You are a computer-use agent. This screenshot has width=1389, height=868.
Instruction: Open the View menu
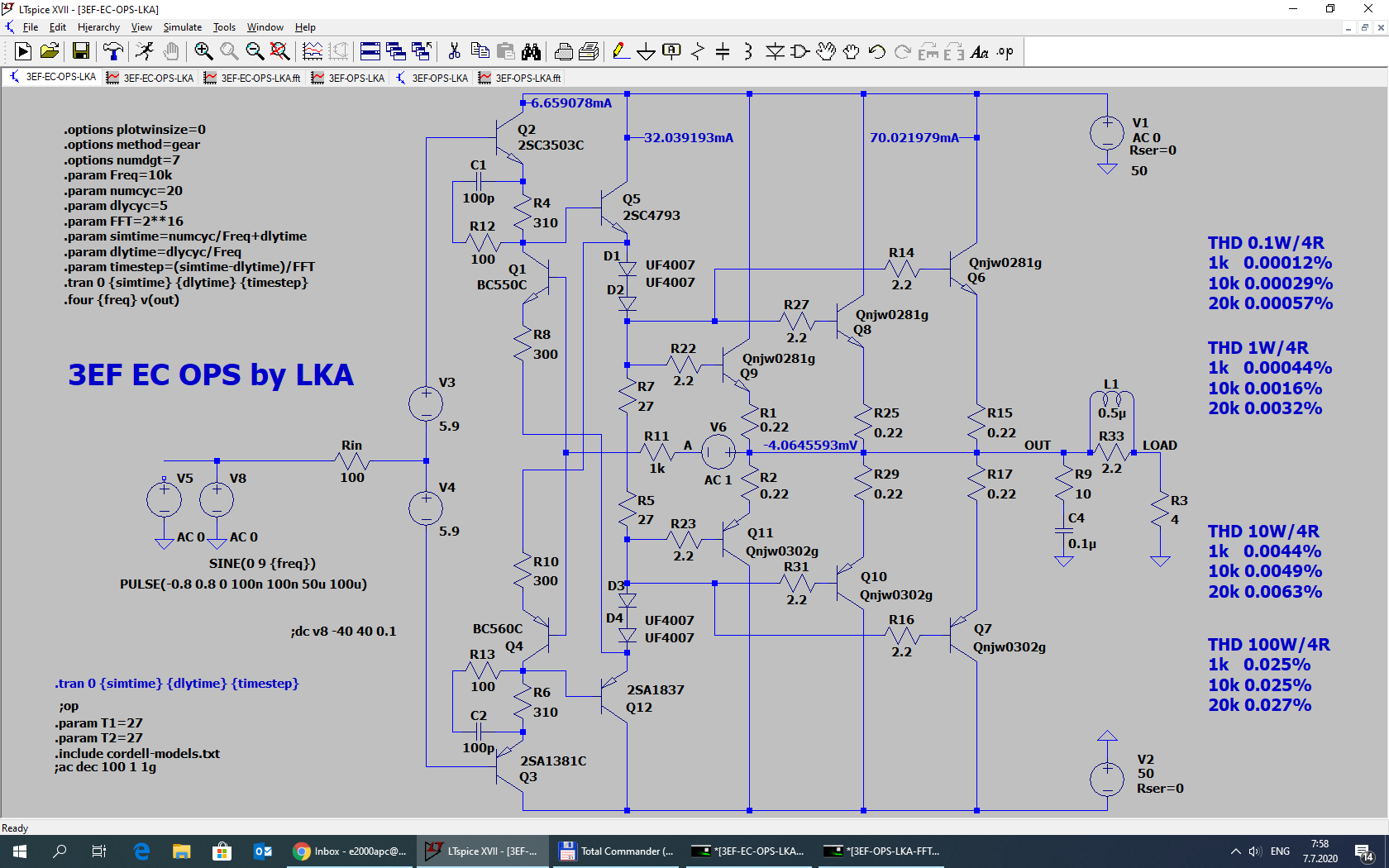141,27
